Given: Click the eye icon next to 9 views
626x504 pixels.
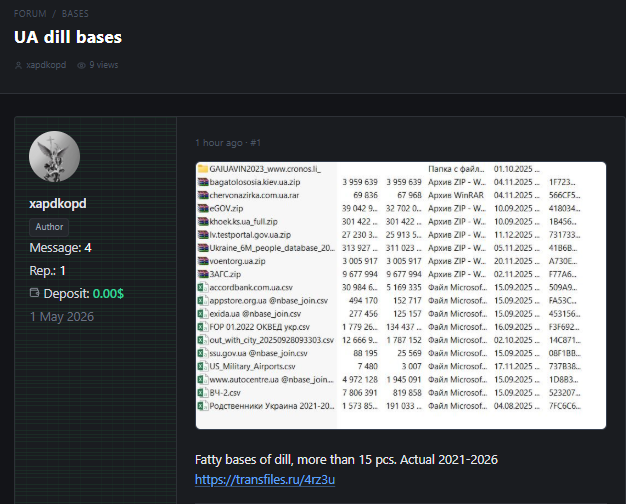Looking at the screenshot, I should coord(81,65).
